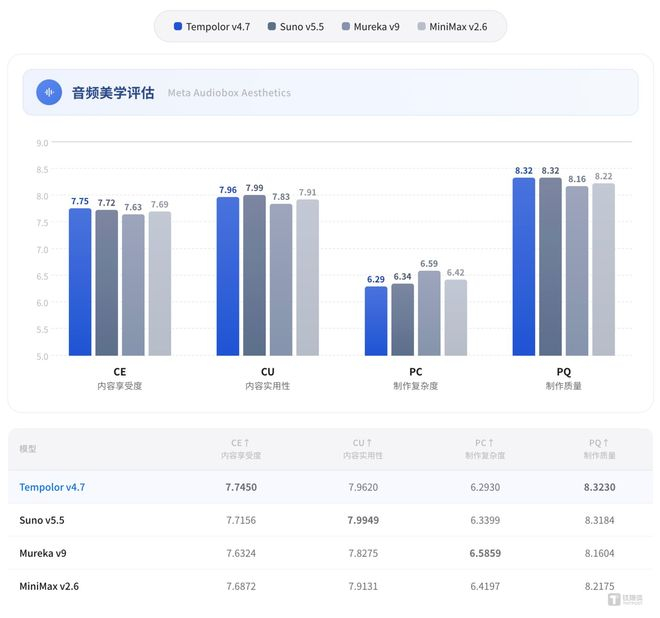The width and height of the screenshot is (660, 618).
Task: Select the Suno CE bar labeled 7.72
Action: (x=106, y=283)
